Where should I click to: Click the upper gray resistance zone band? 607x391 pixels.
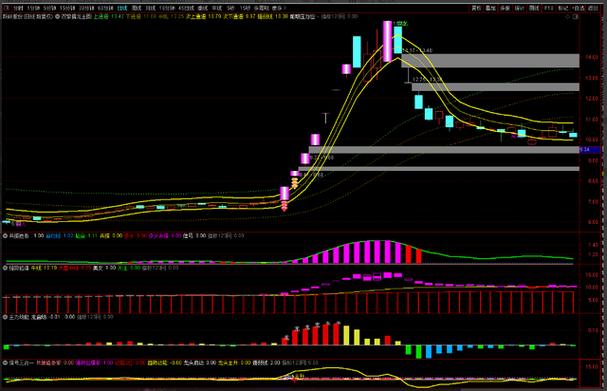coord(490,61)
